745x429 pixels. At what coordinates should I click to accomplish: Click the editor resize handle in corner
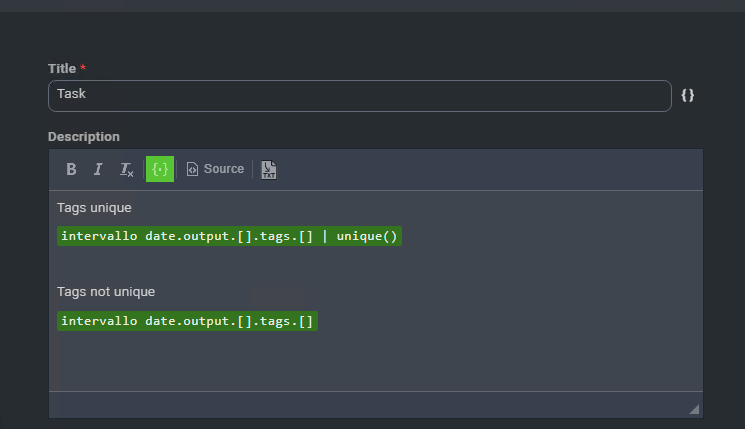point(694,409)
